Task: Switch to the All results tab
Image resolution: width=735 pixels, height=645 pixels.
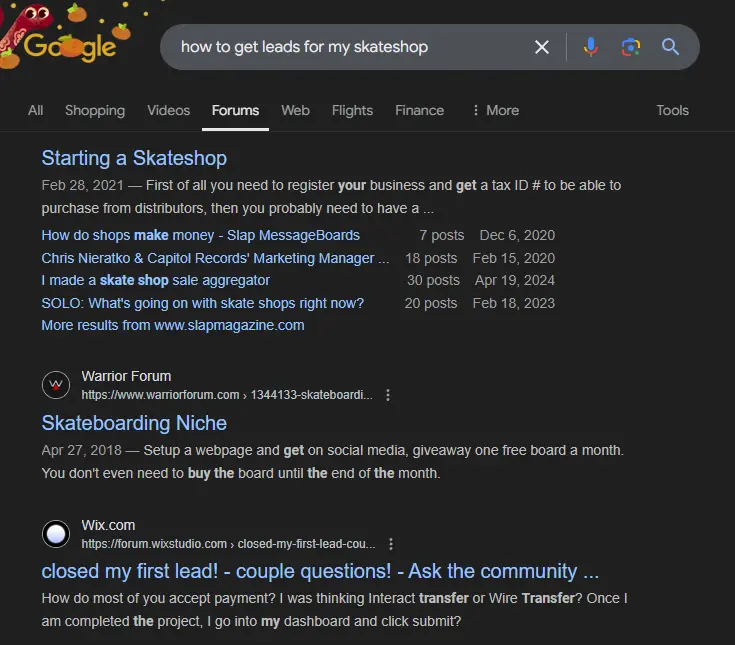Action: [36, 110]
